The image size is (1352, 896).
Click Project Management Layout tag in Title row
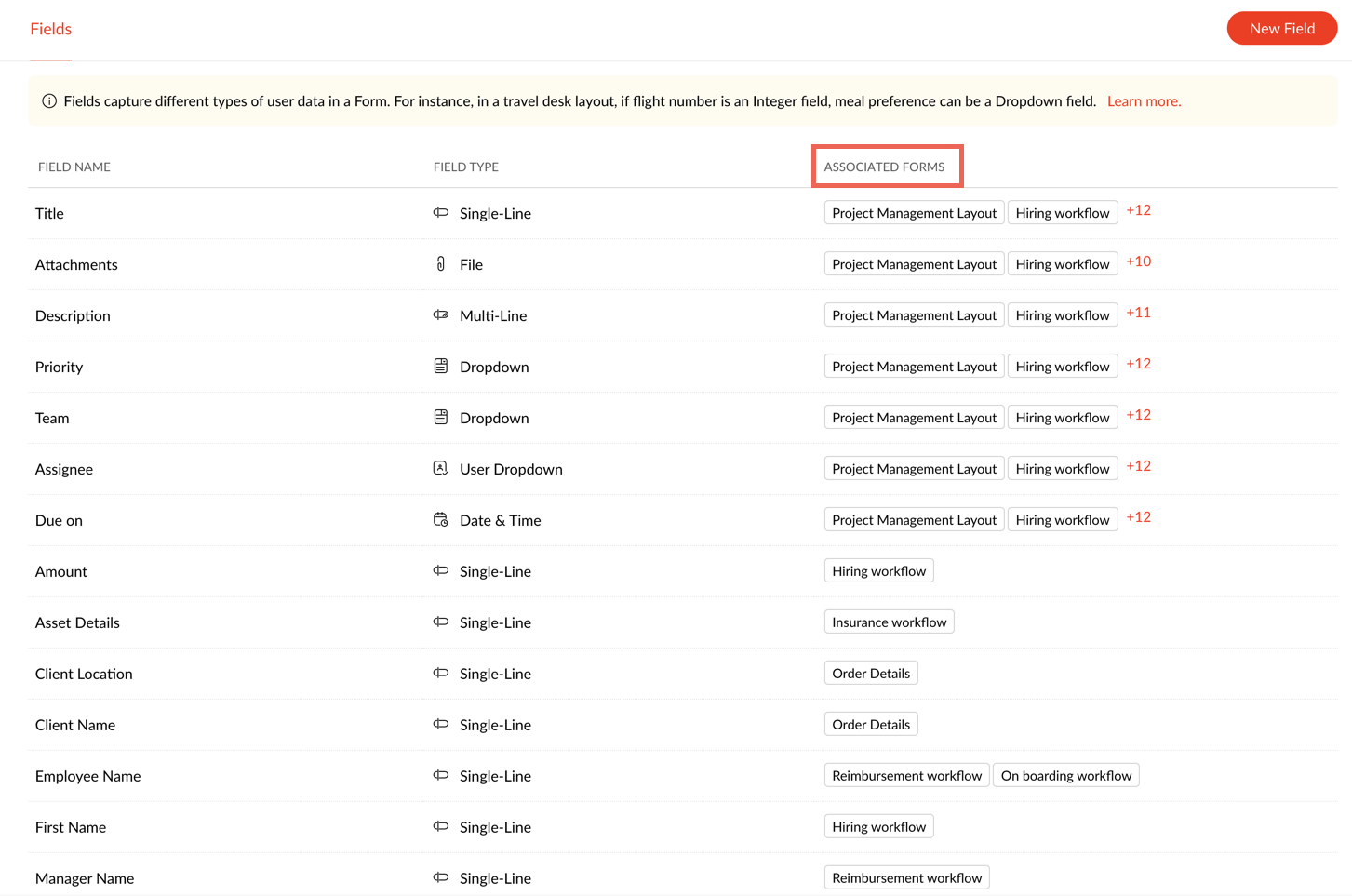pyautogui.click(x=915, y=213)
